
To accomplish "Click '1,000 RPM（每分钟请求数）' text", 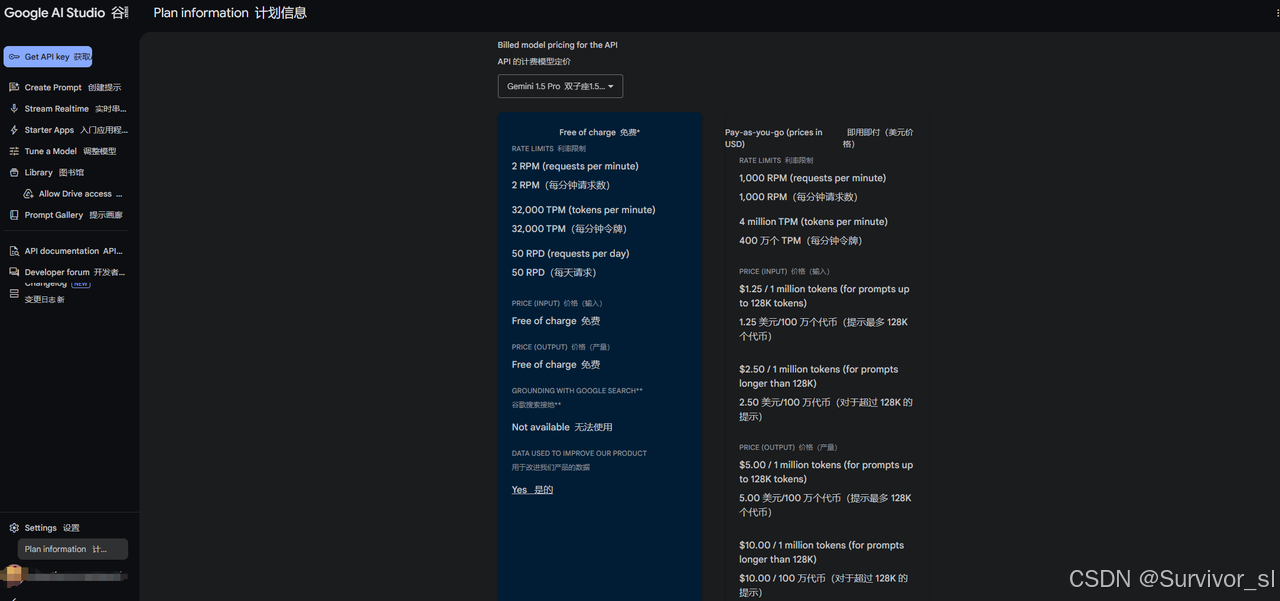I will pyautogui.click(x=798, y=197).
